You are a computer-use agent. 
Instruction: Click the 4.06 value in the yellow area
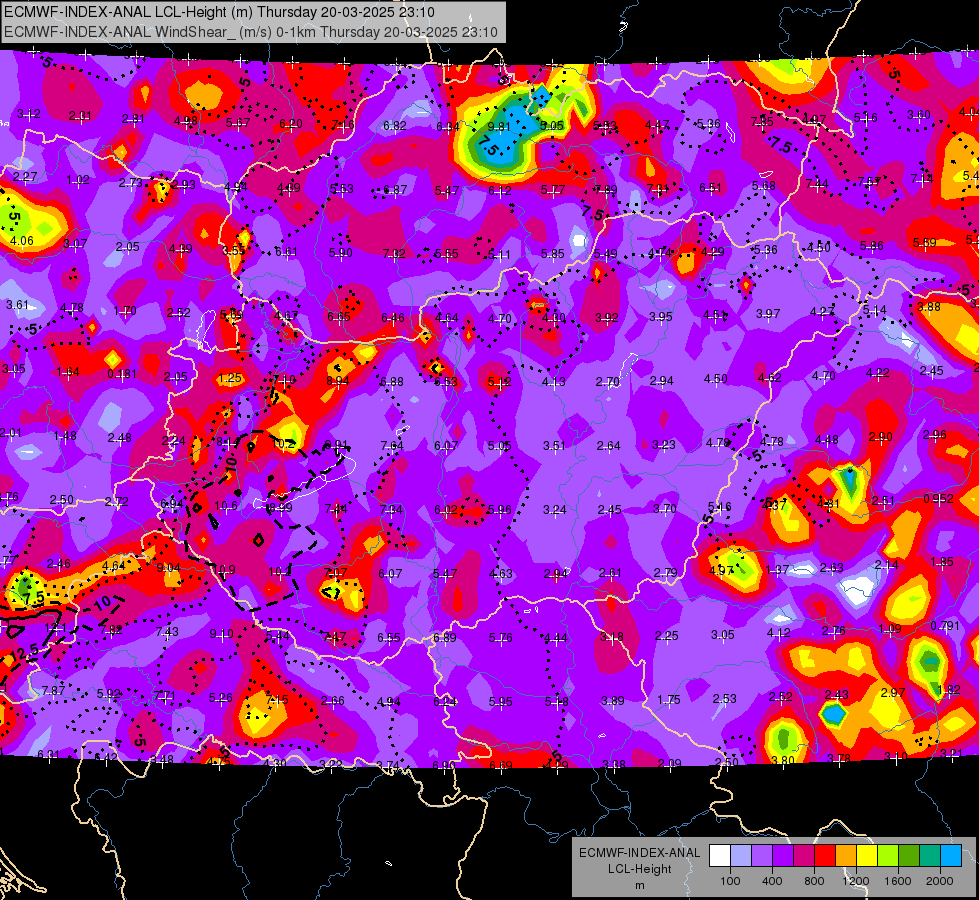pos(22,240)
